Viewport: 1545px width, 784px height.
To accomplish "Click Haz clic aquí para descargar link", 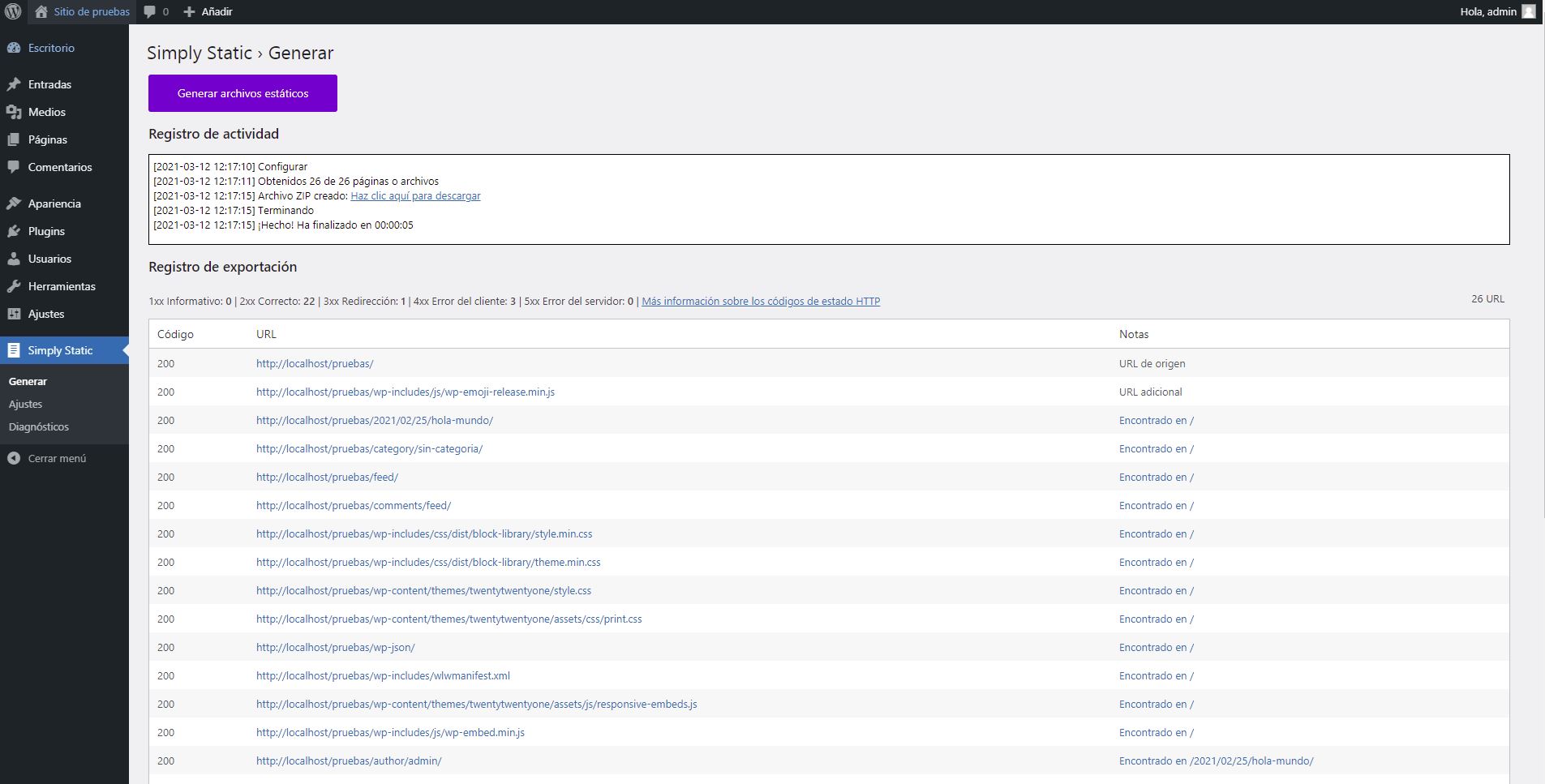I will click(x=415, y=195).
